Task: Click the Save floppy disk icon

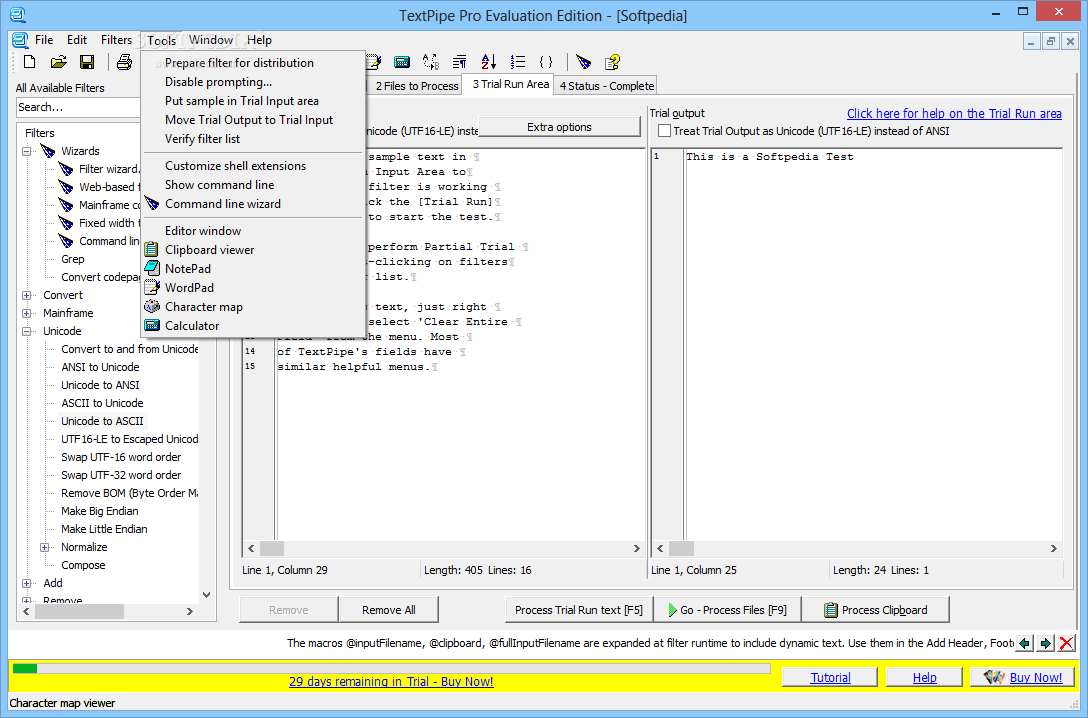Action: pyautogui.click(x=87, y=62)
